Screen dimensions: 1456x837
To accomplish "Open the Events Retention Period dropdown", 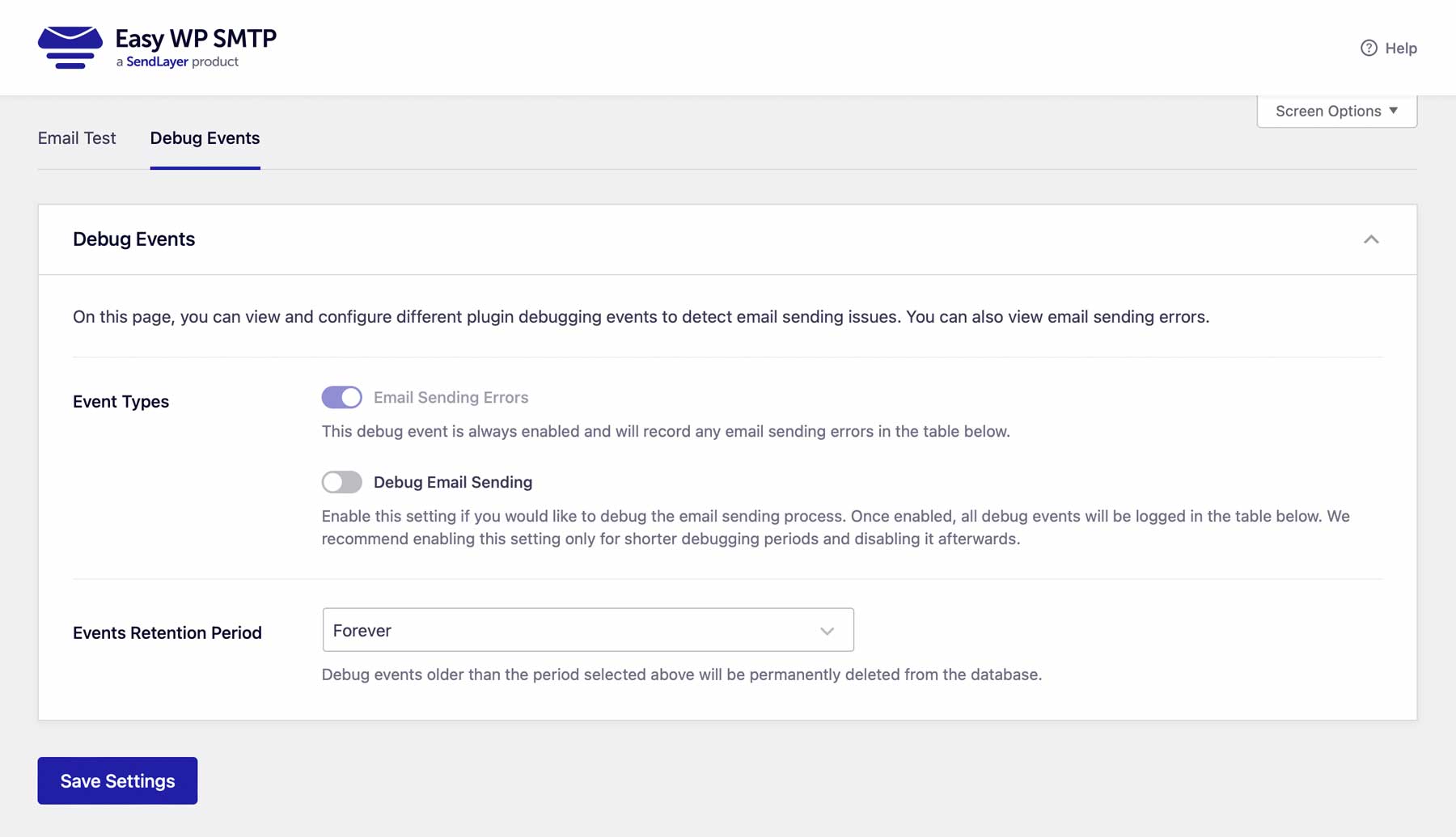I will (588, 629).
